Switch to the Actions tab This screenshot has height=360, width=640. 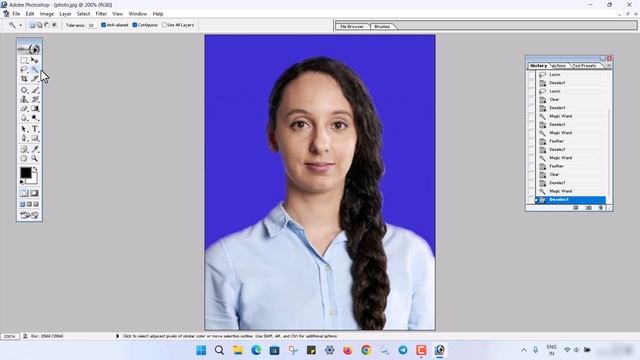tap(559, 65)
